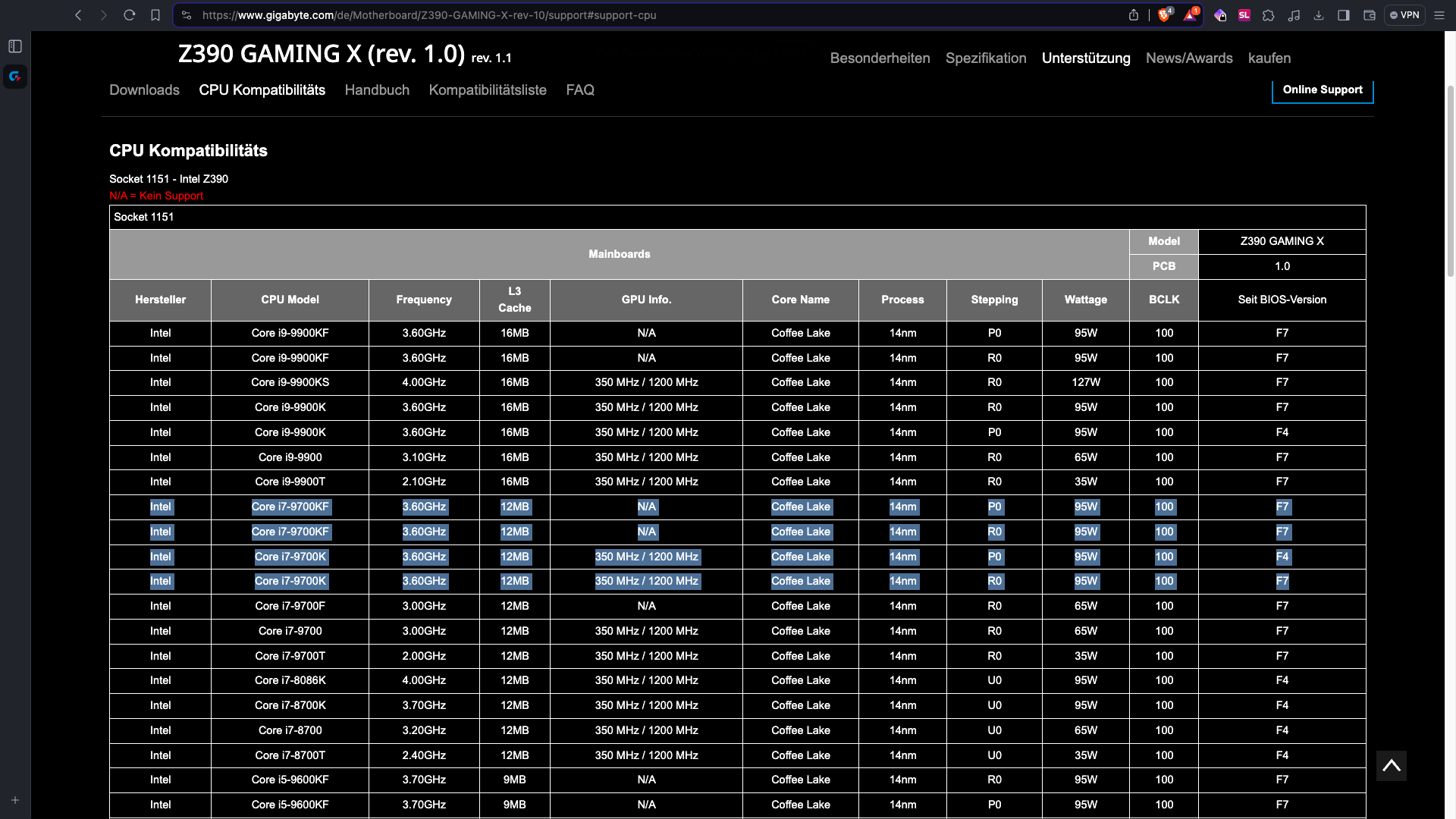This screenshot has width=1456, height=819.
Task: Reload the page
Action: [x=130, y=15]
